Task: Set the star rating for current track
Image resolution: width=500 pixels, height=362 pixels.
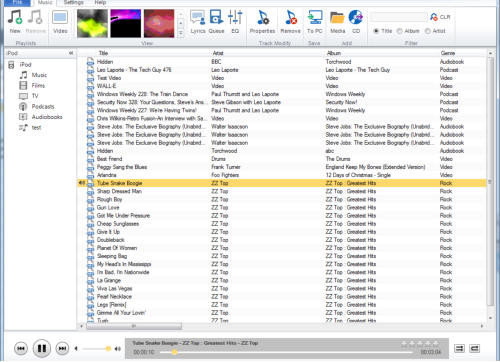Action: tap(419, 343)
